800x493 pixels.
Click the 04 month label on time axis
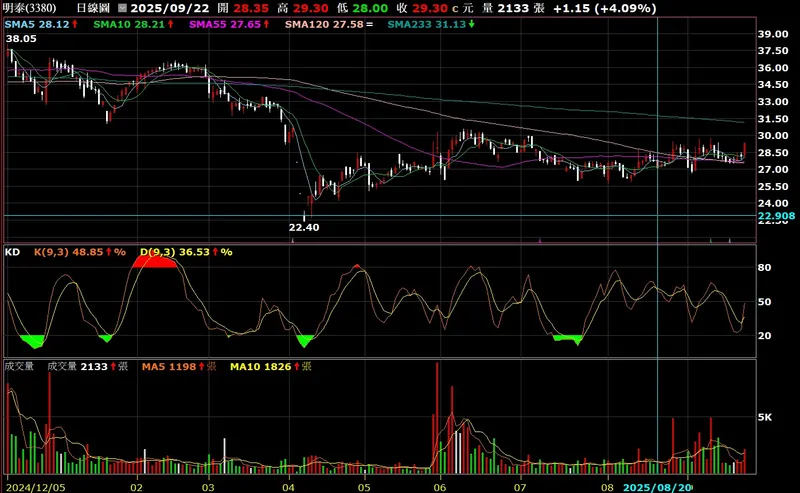pyautogui.click(x=288, y=488)
